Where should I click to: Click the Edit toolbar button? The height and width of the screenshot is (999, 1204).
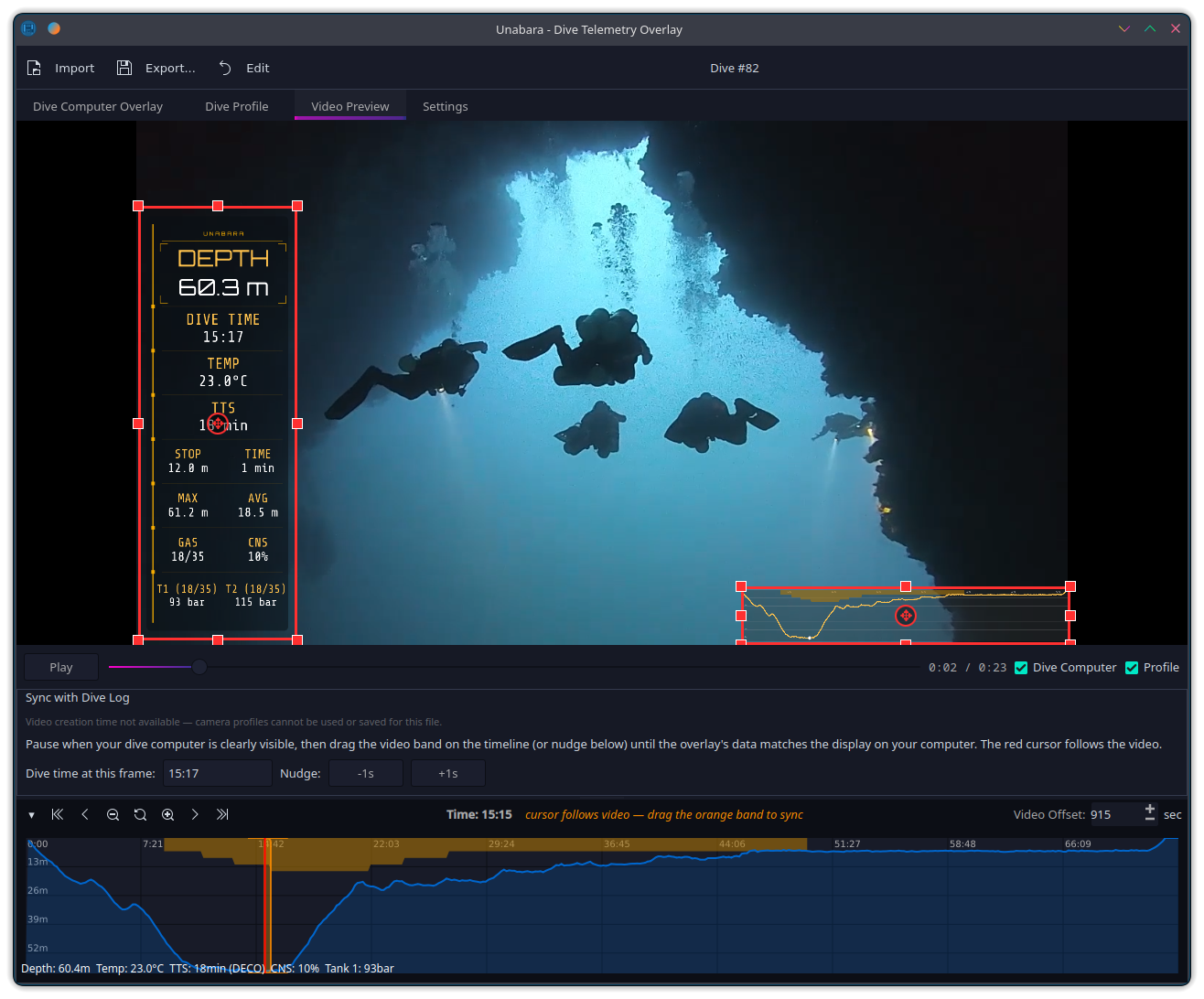[x=244, y=68]
